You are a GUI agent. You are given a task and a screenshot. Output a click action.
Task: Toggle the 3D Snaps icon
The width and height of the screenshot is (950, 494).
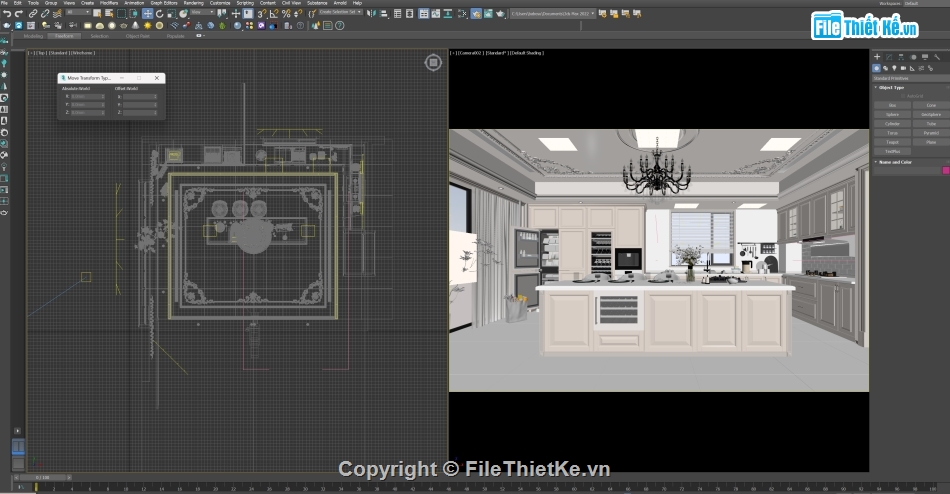[x=262, y=13]
